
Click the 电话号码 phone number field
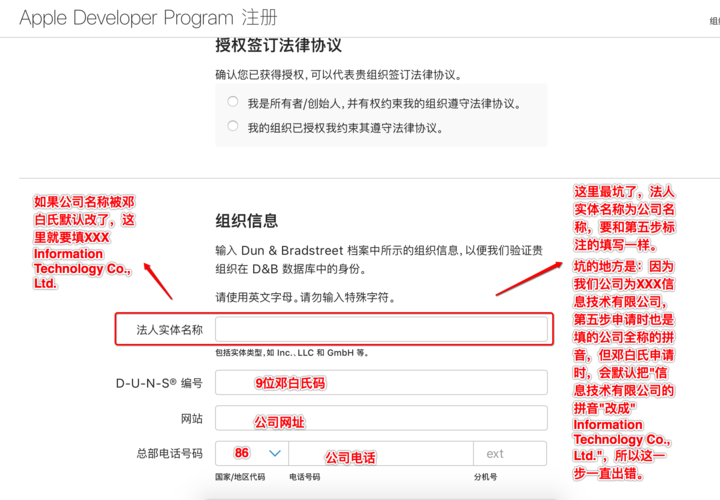click(x=381, y=454)
